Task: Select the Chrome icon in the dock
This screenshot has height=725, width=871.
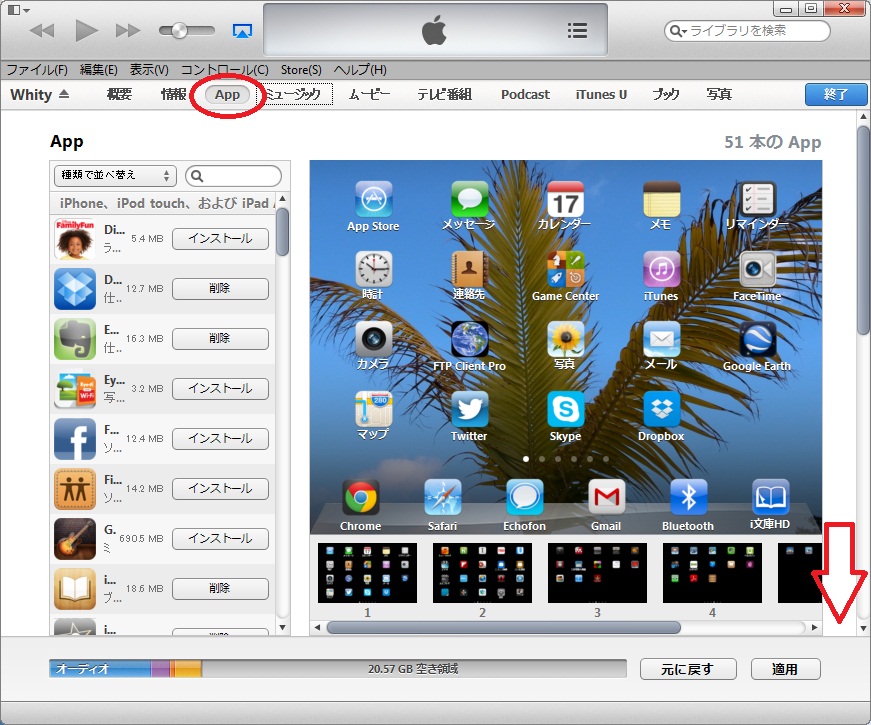Action: [361, 497]
